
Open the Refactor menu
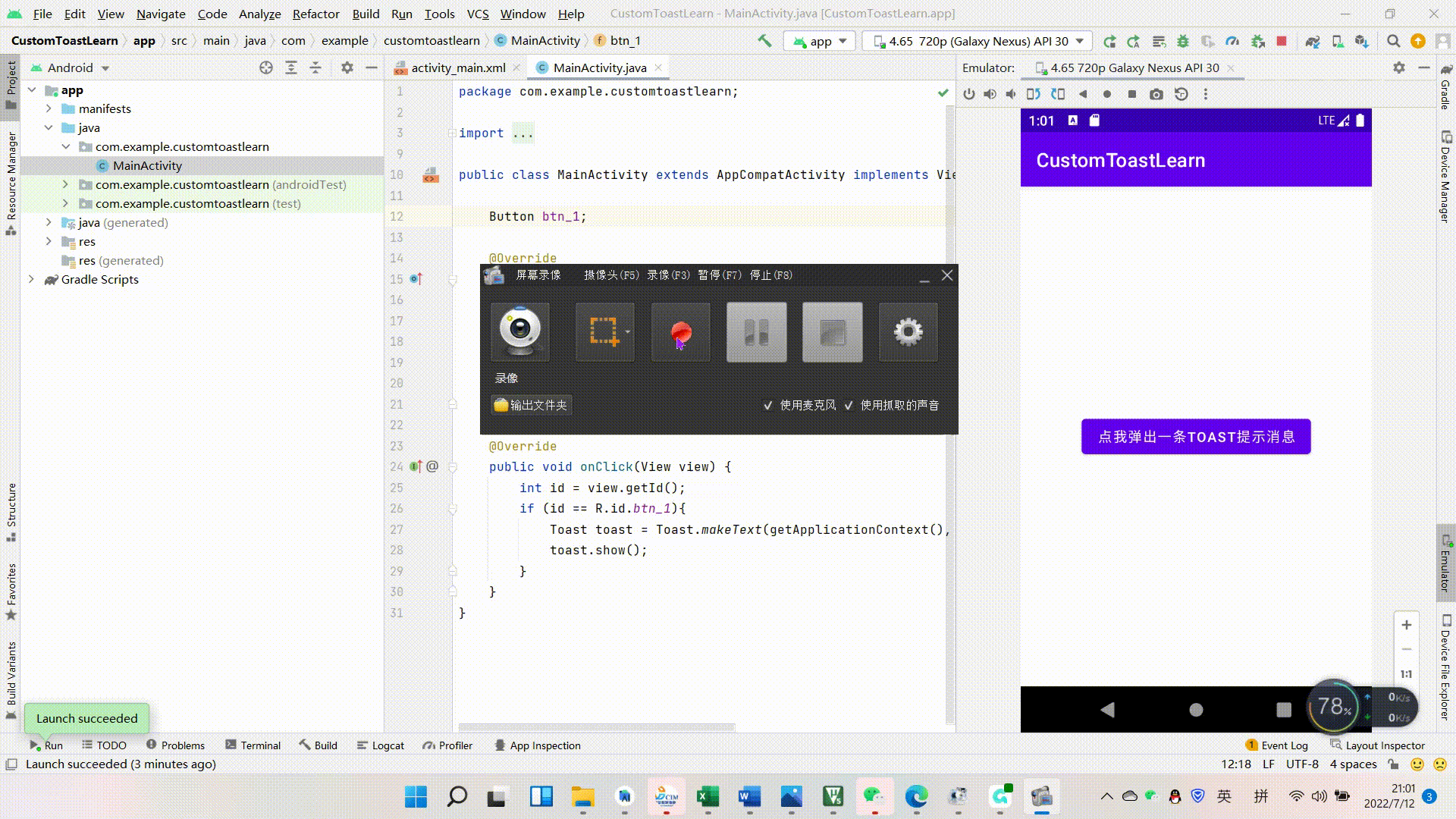(315, 14)
